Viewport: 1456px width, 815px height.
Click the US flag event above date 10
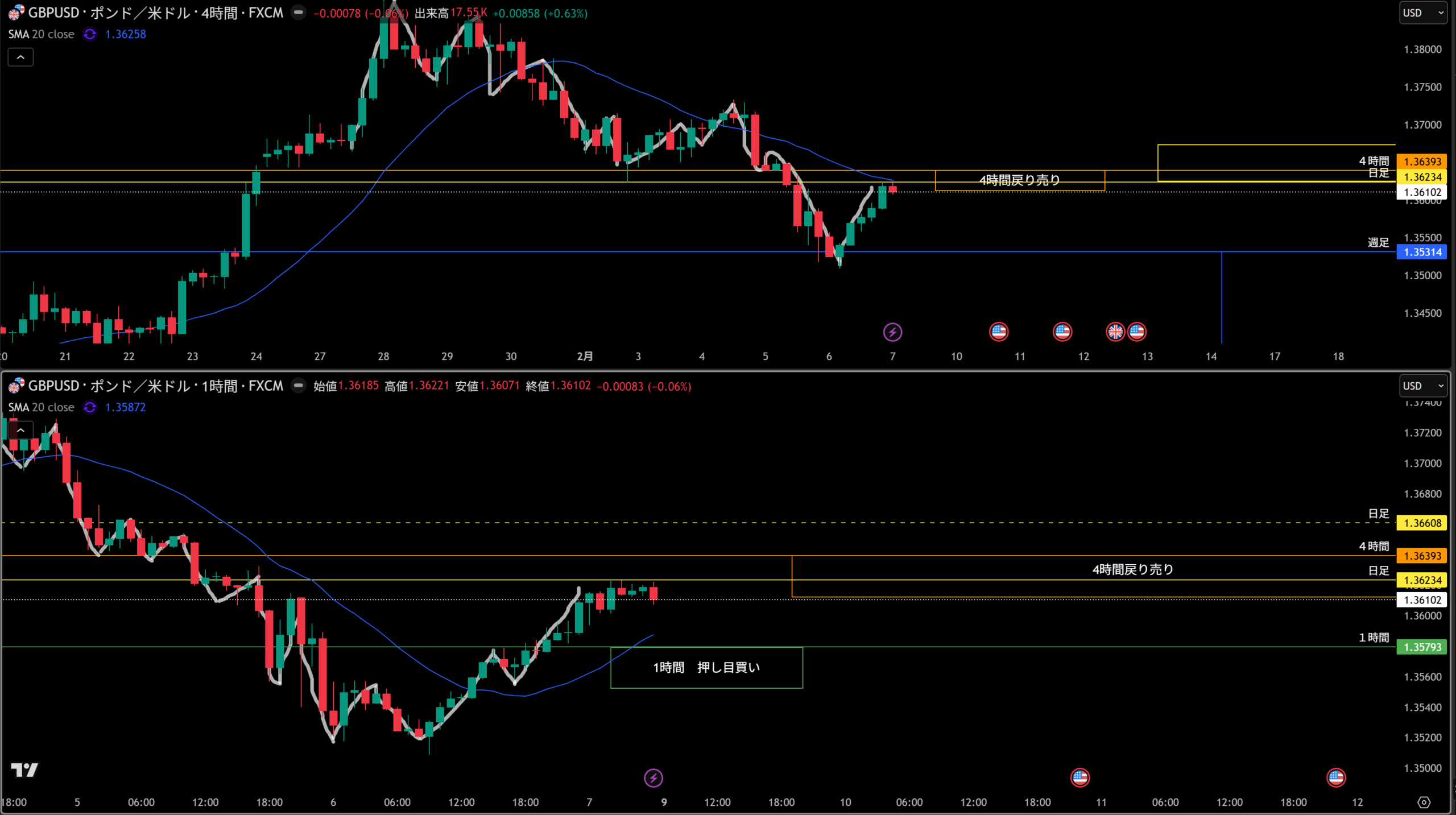[999, 332]
